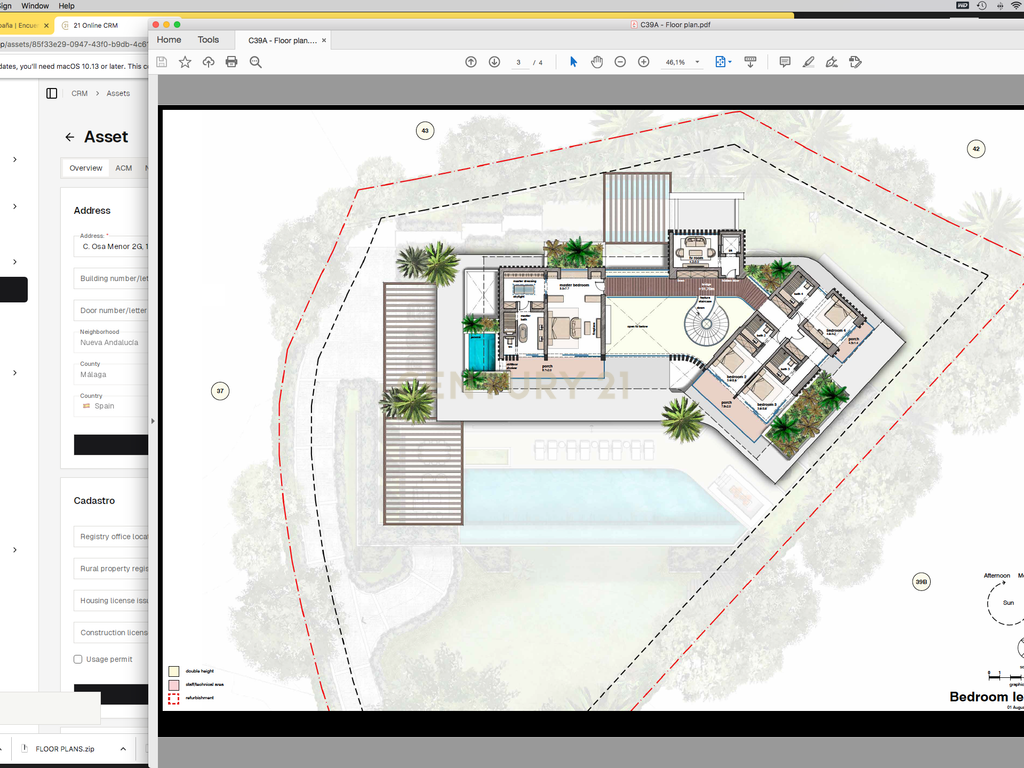Click the Construction license field
The image size is (1024, 768).
[x=111, y=632]
